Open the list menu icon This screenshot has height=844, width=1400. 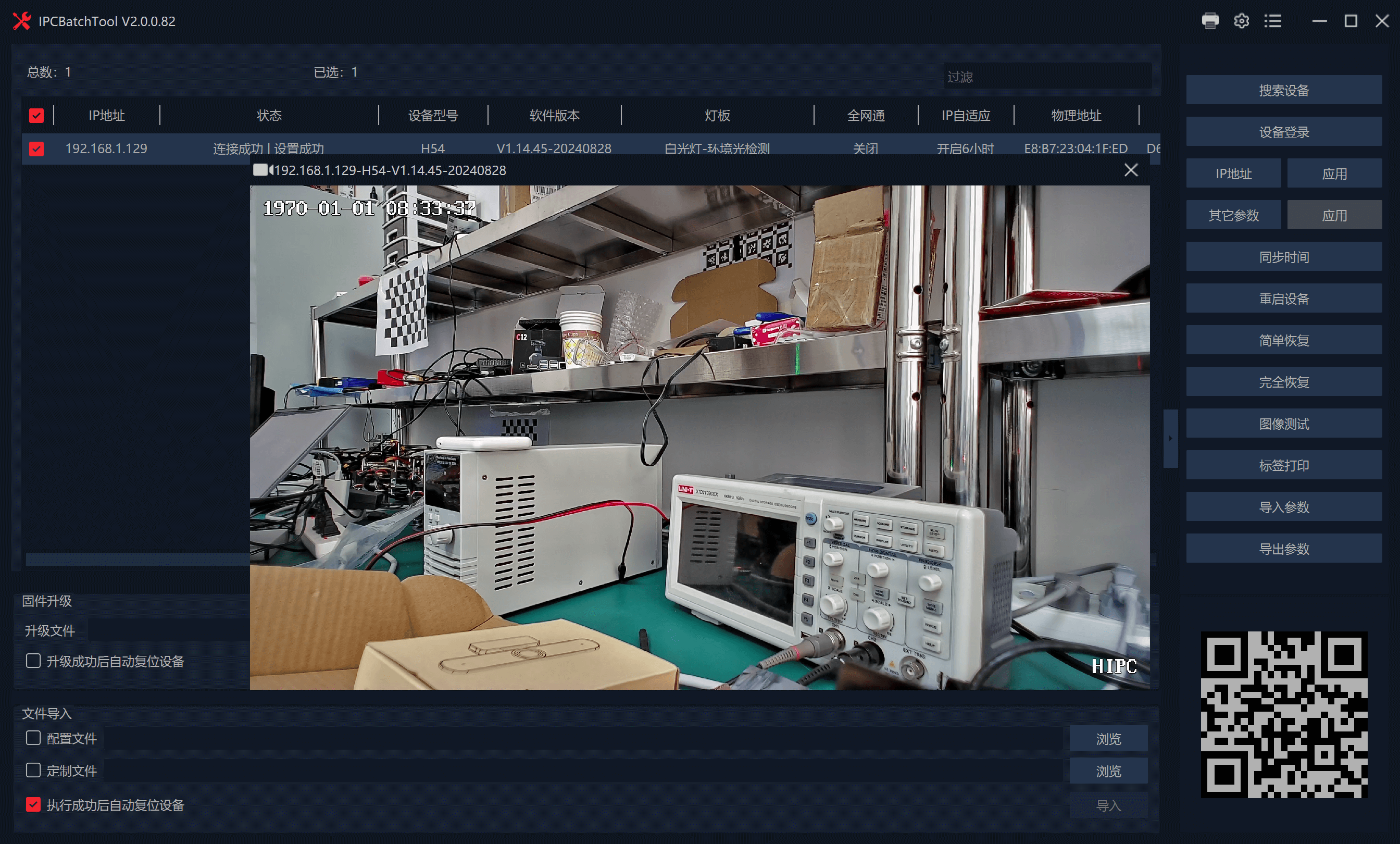(1272, 21)
